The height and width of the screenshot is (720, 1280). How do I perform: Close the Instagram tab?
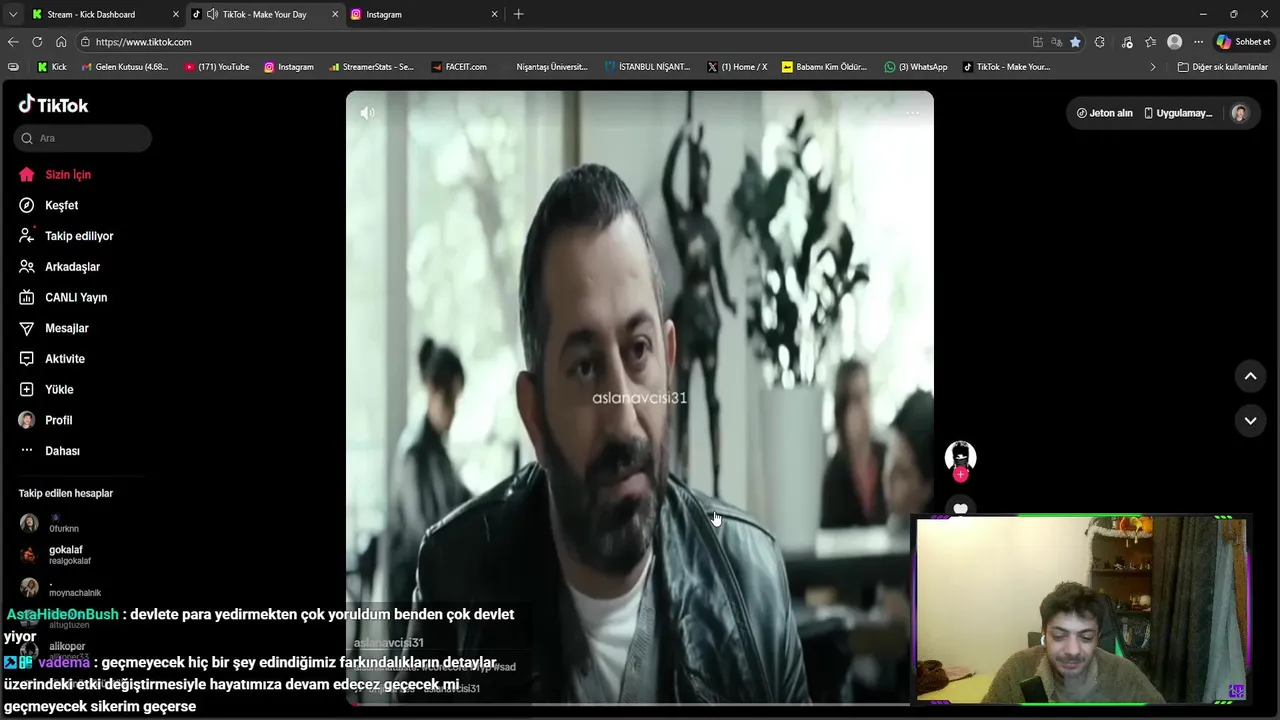(494, 14)
